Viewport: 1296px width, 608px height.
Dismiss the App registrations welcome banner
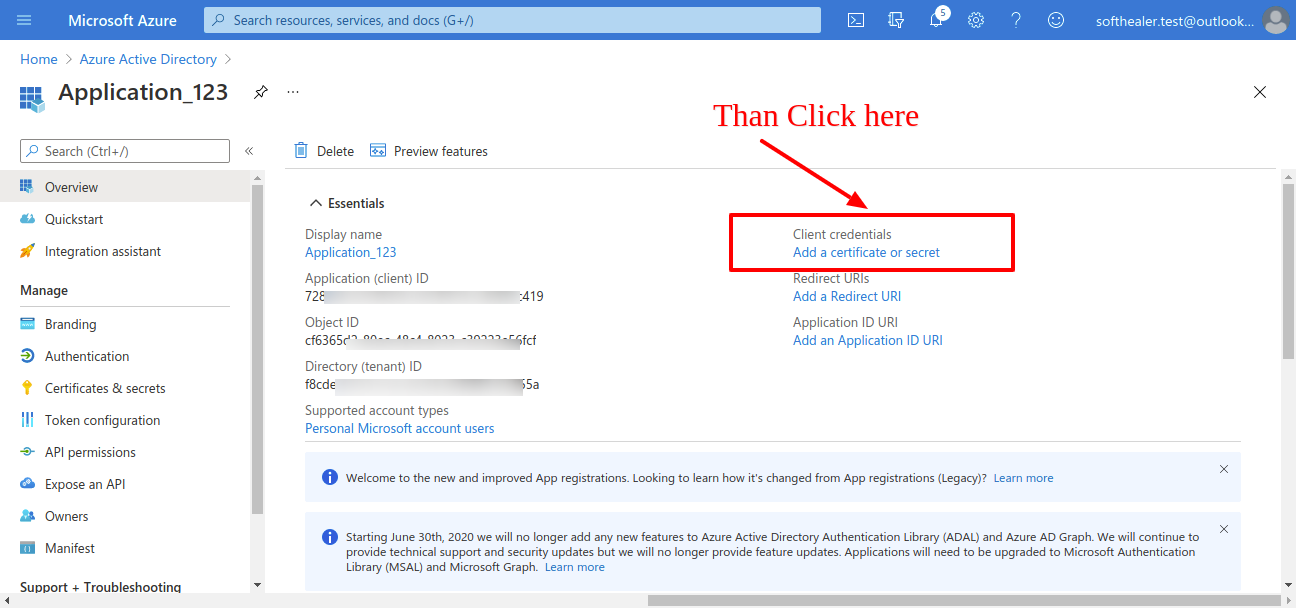tap(1224, 469)
